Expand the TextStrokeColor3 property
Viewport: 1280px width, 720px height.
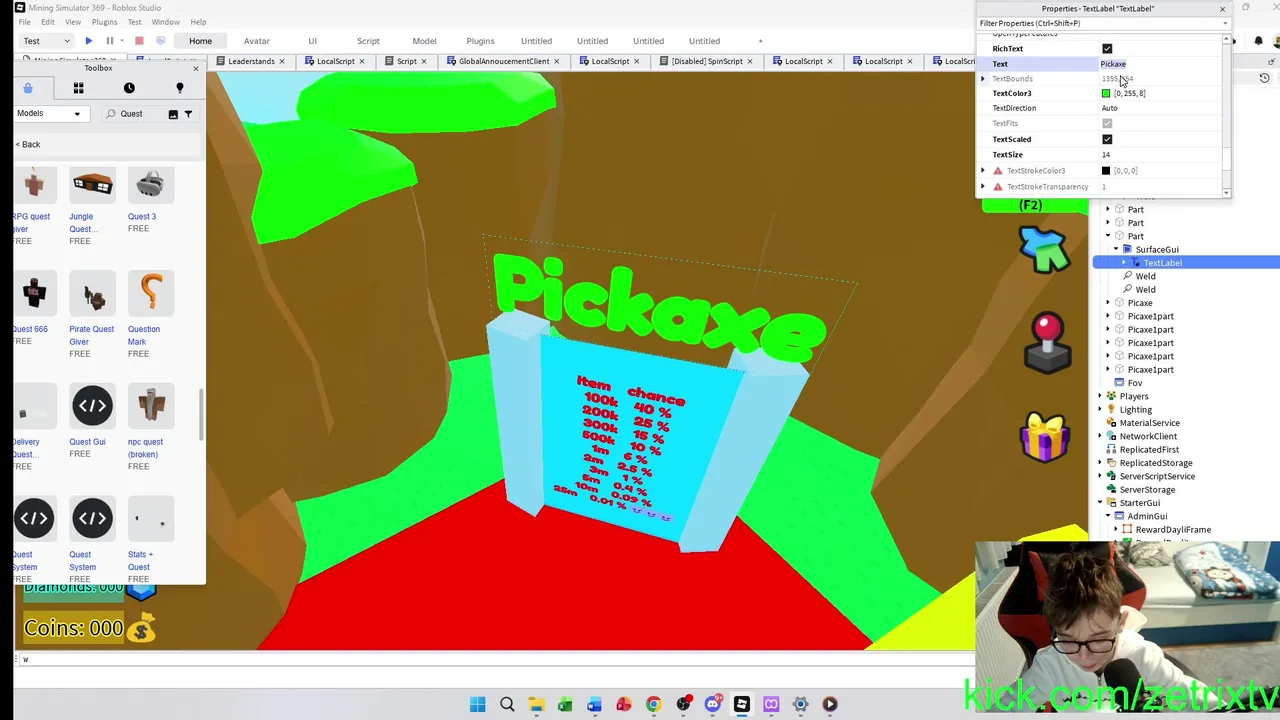click(x=982, y=170)
